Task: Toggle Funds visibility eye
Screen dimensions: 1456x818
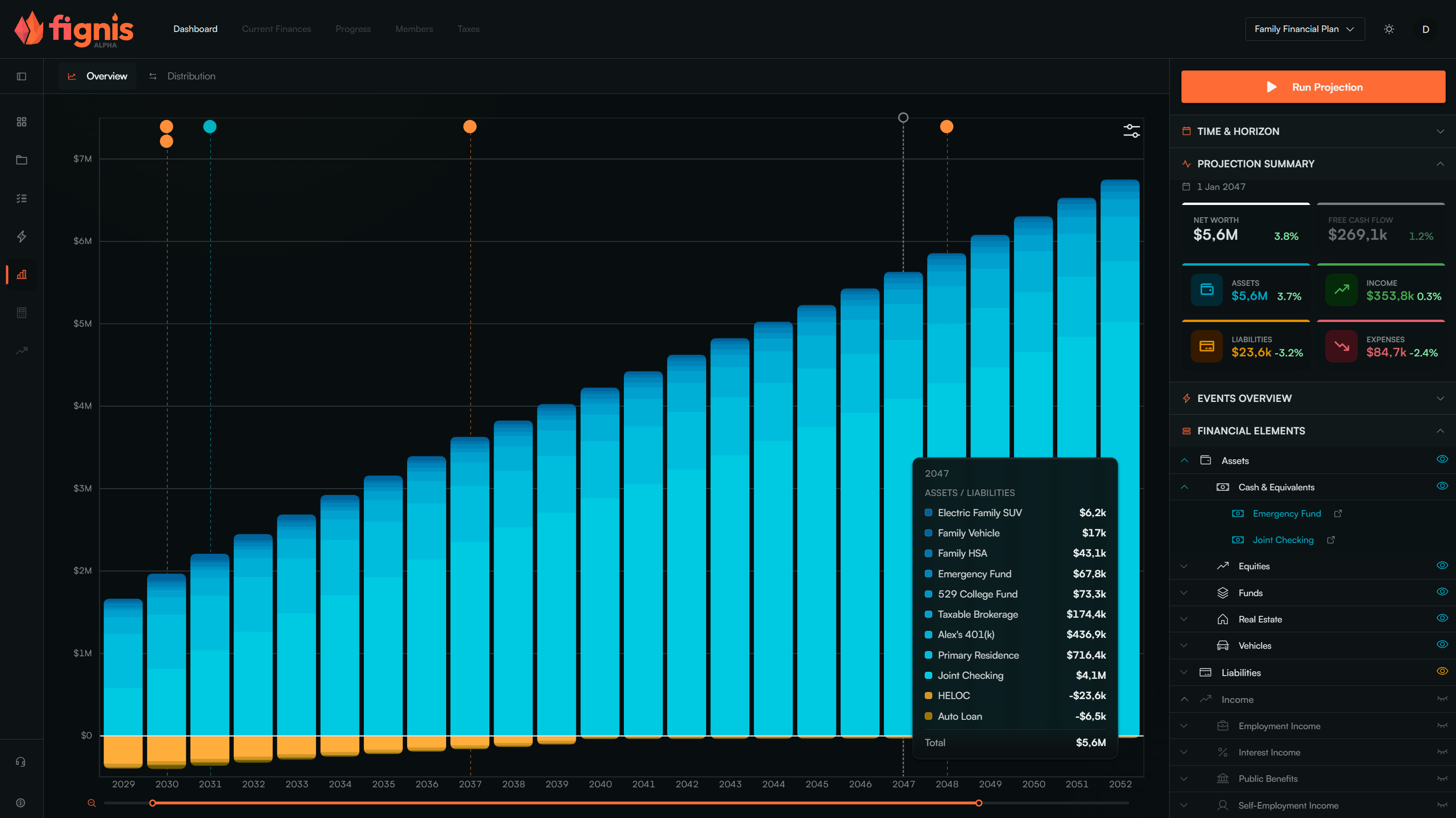Action: coord(1442,591)
